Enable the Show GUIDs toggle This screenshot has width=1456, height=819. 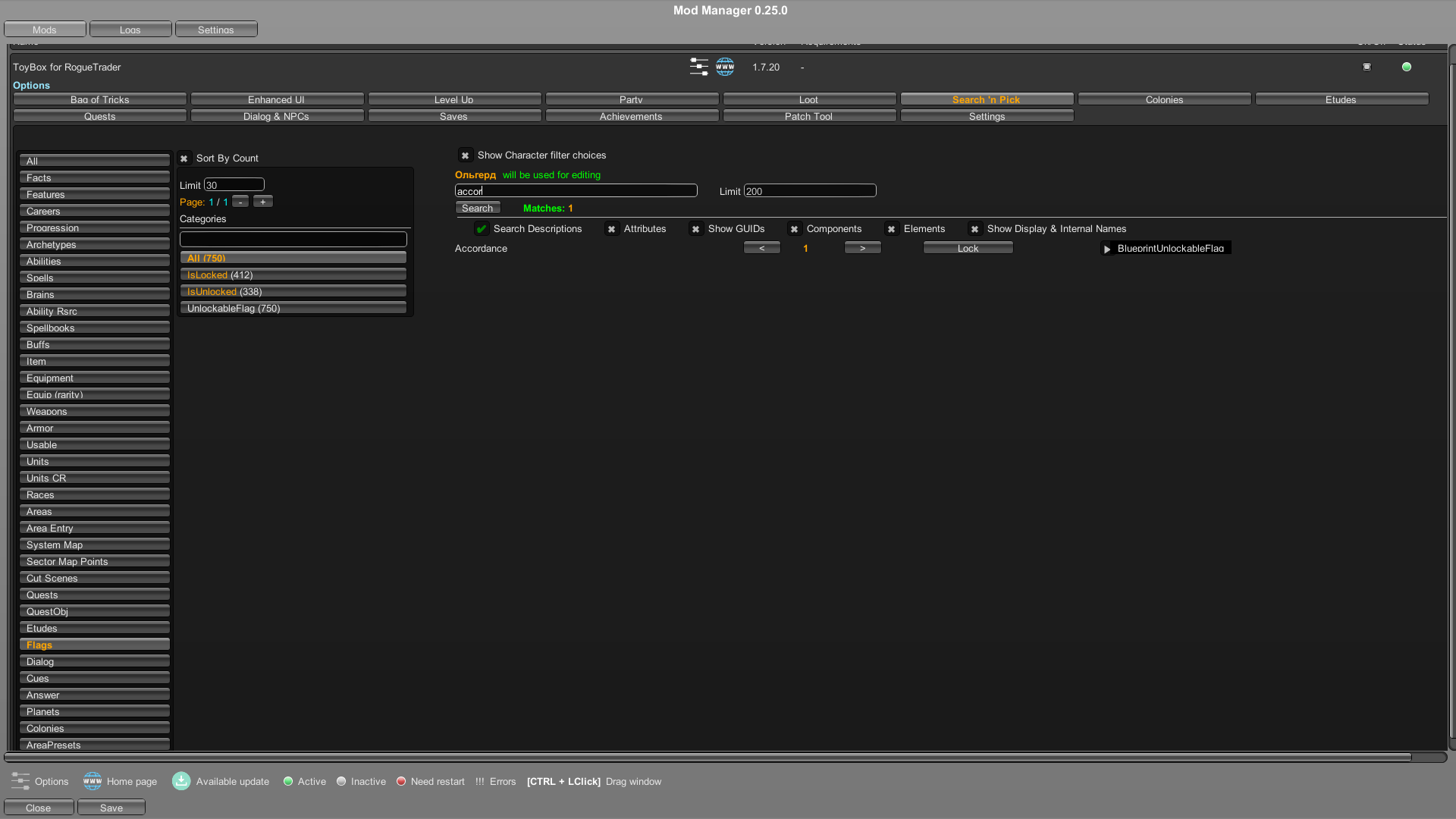point(696,229)
